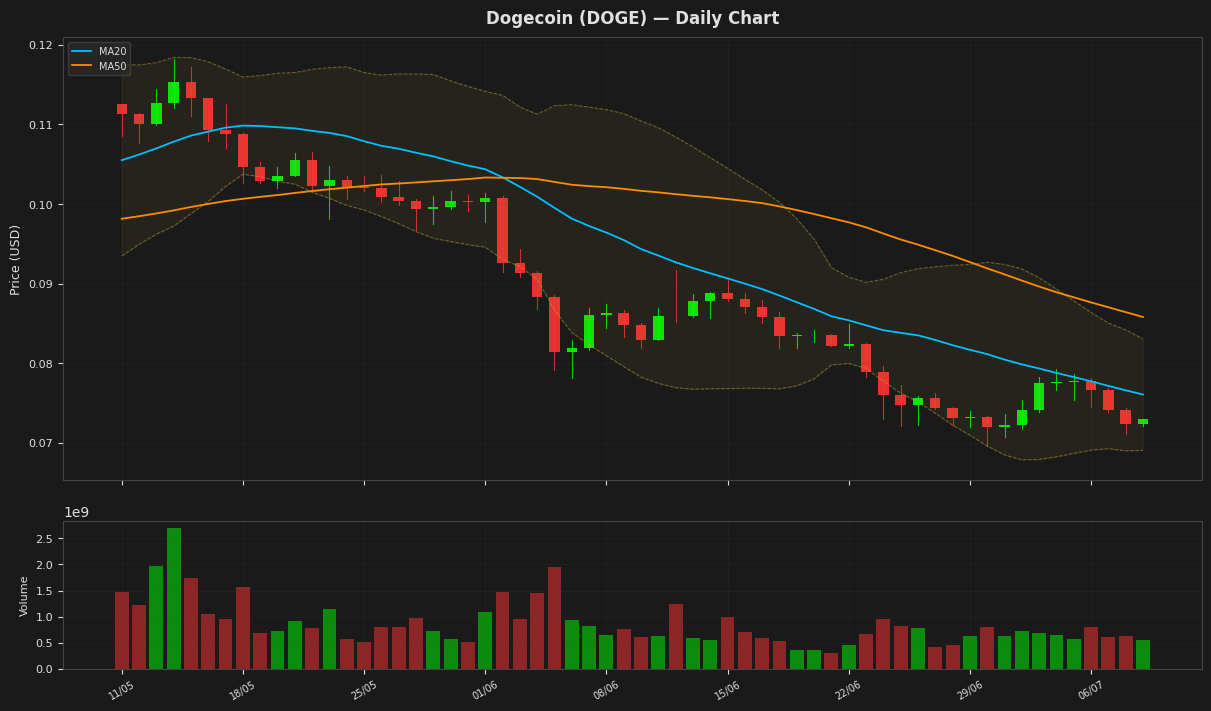Click the 22/06 date label
This screenshot has width=1211, height=711.
[848, 690]
